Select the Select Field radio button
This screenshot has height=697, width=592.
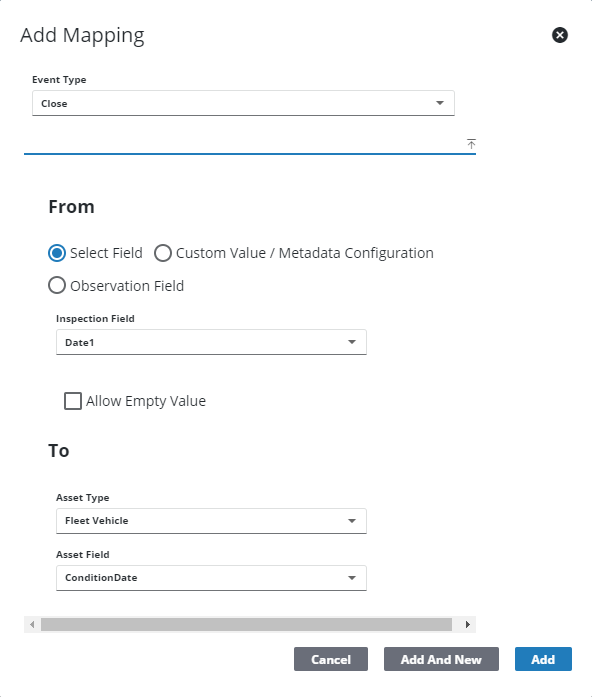(x=57, y=253)
